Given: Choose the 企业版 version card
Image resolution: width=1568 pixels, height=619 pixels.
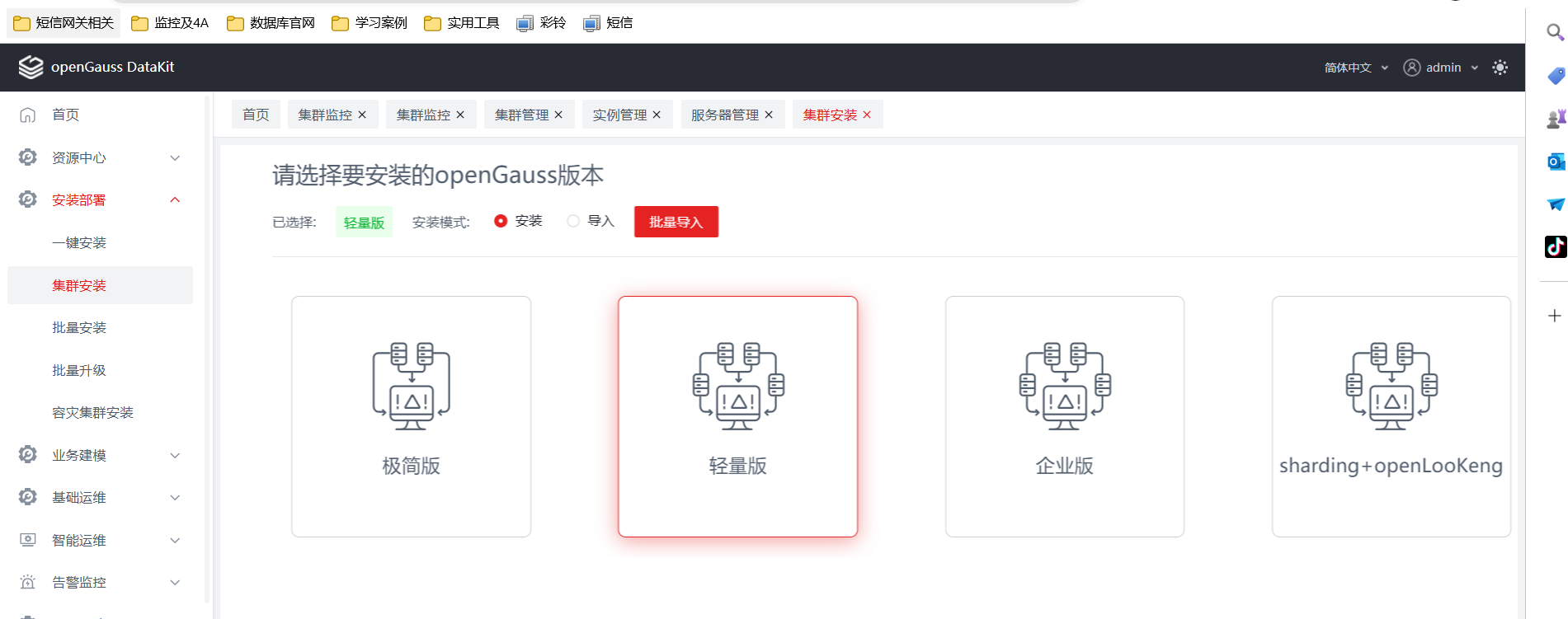Looking at the screenshot, I should tap(1065, 416).
